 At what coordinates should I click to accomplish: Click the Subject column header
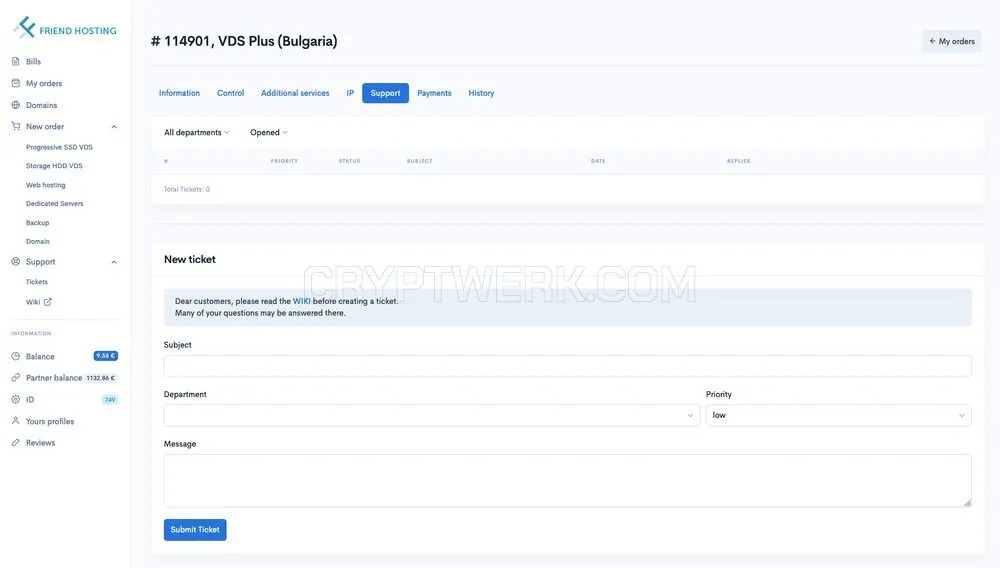[x=420, y=161]
